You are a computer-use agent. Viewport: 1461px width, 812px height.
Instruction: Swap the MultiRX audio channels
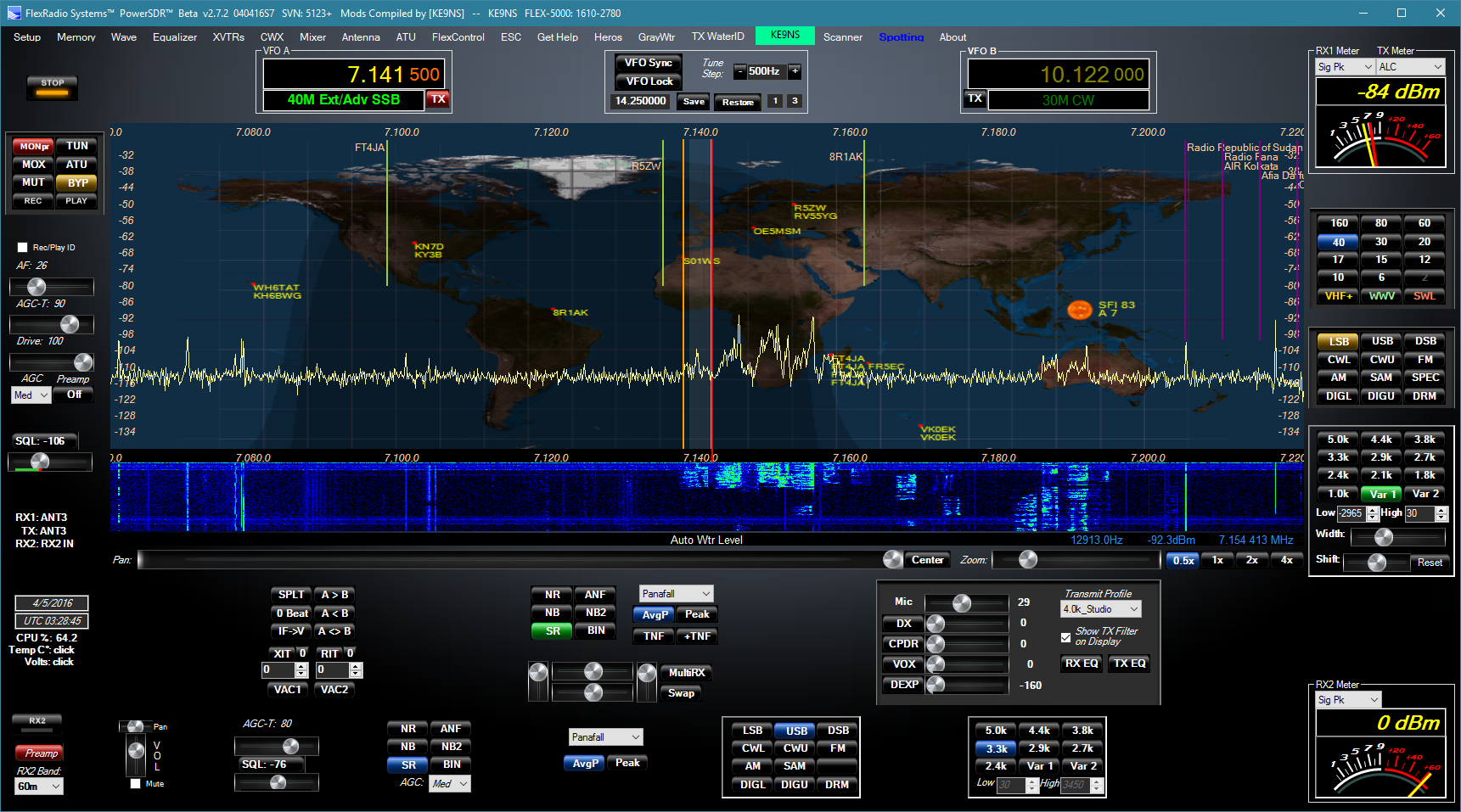(x=681, y=693)
